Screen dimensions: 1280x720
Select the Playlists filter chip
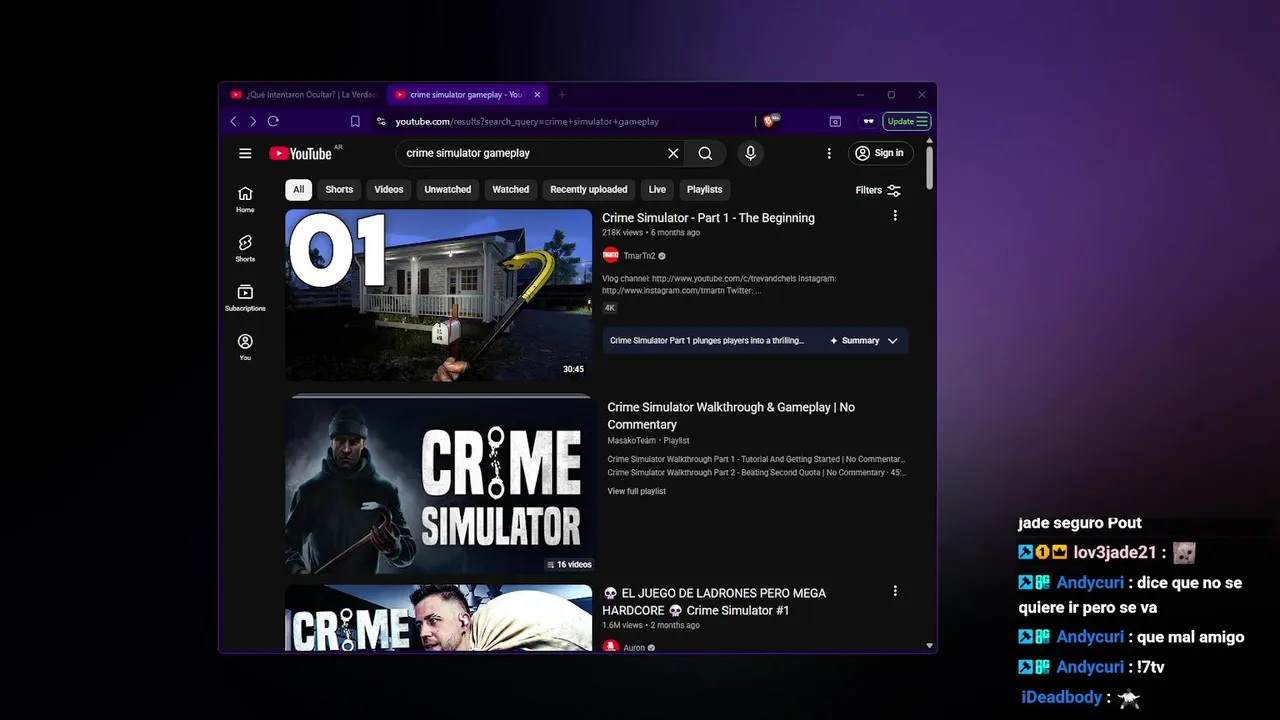tap(704, 189)
